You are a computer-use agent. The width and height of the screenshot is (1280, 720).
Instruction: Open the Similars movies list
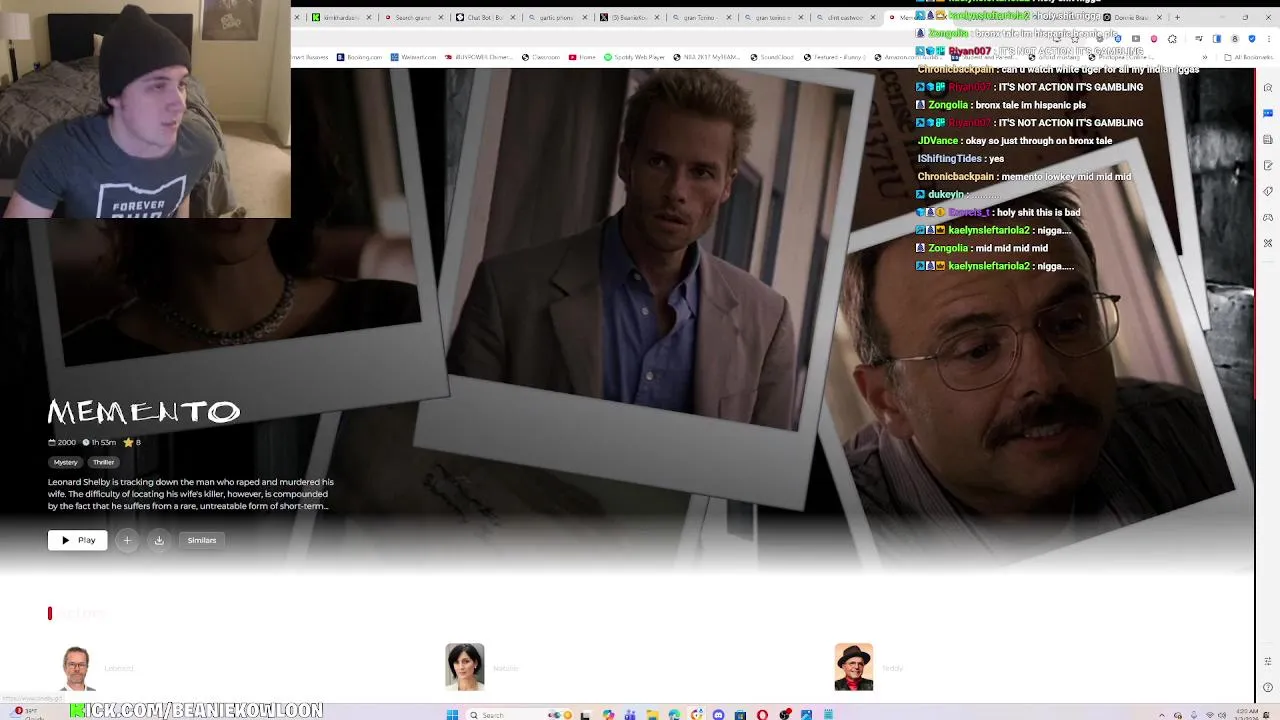coord(202,540)
